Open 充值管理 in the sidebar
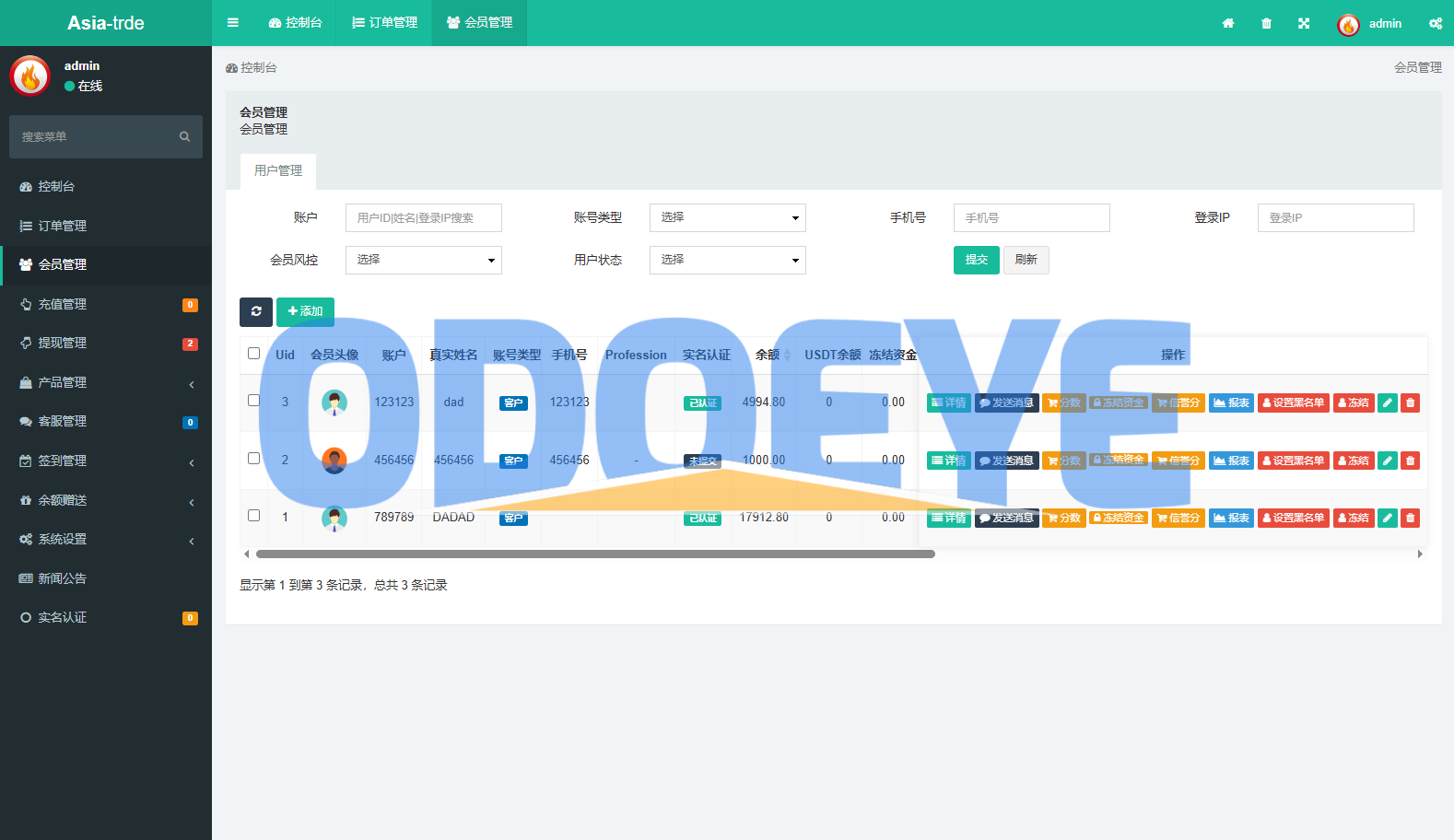1454x840 pixels. [x=106, y=304]
